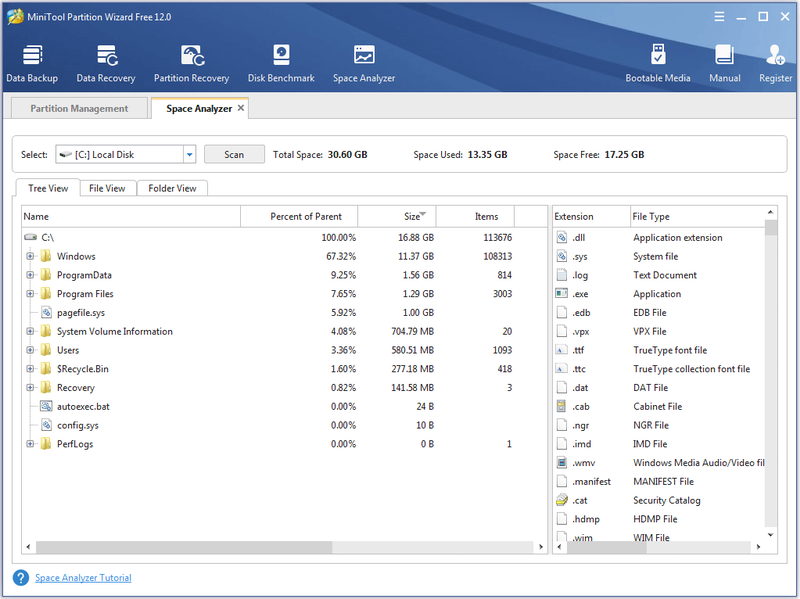This screenshot has width=800, height=599.
Task: Click the Scan button
Action: click(234, 155)
